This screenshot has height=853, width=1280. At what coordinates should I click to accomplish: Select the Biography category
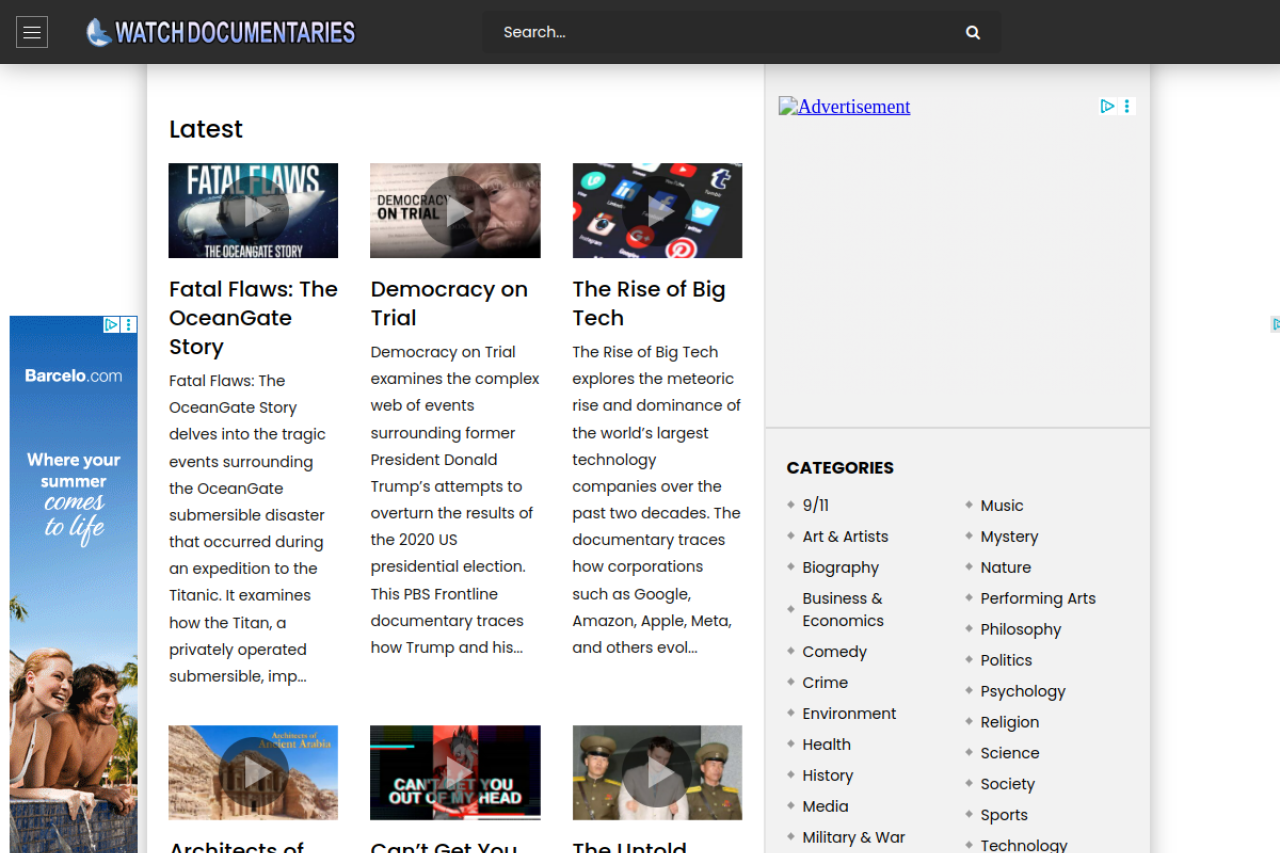(840, 567)
